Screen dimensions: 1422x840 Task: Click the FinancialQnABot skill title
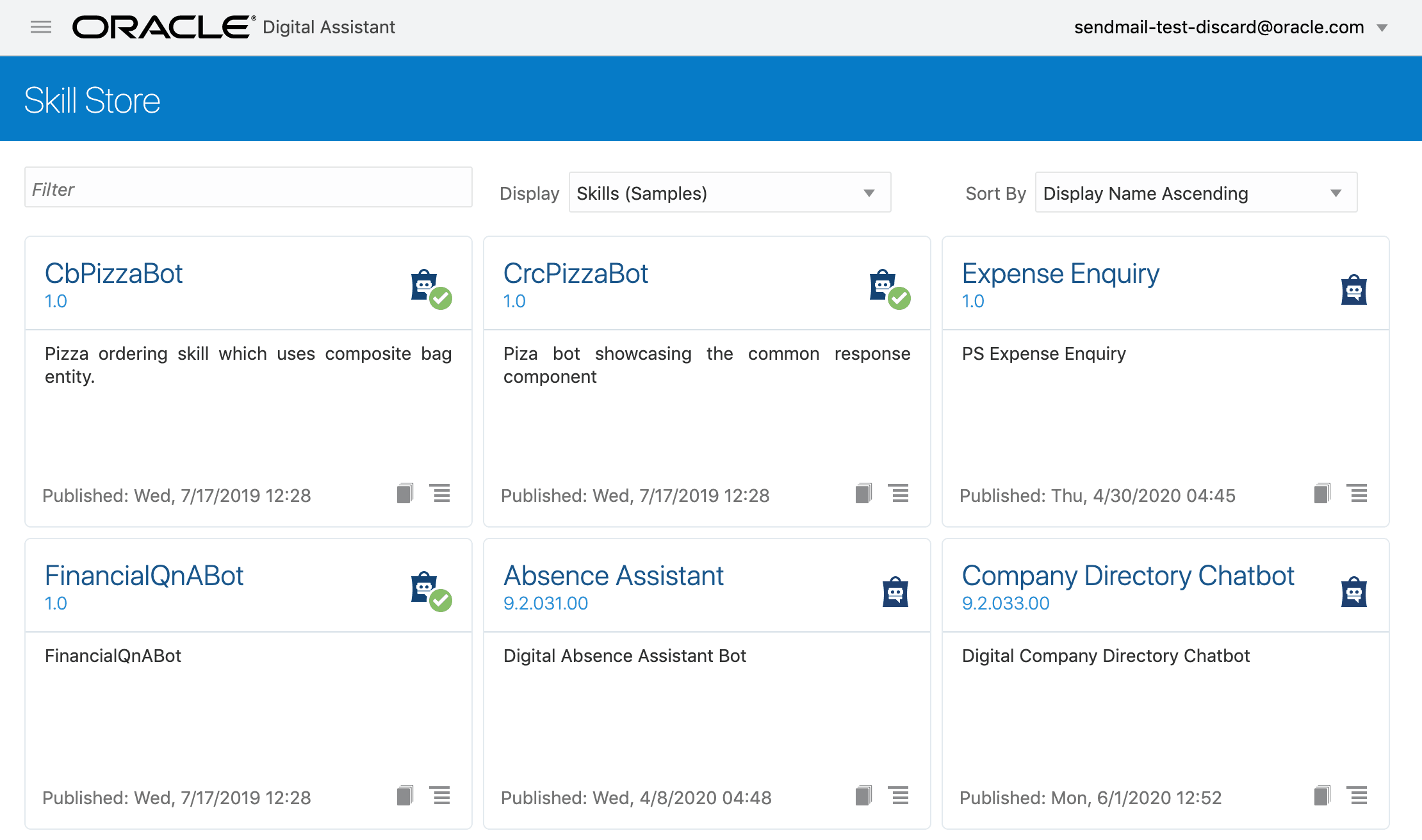coord(144,576)
